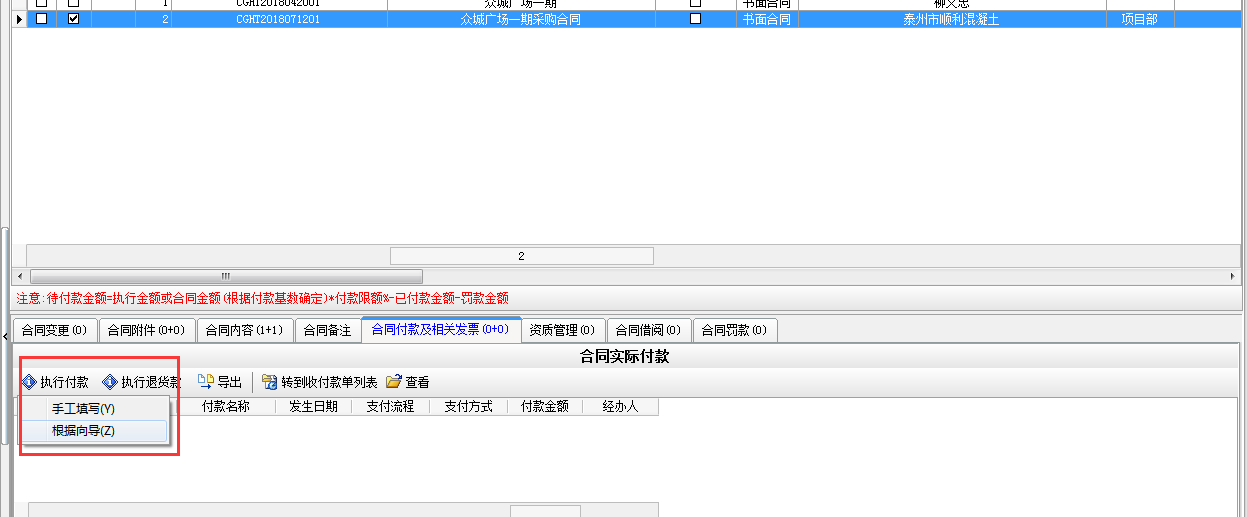Click the horizontal scrollbar right arrow

1232,276
